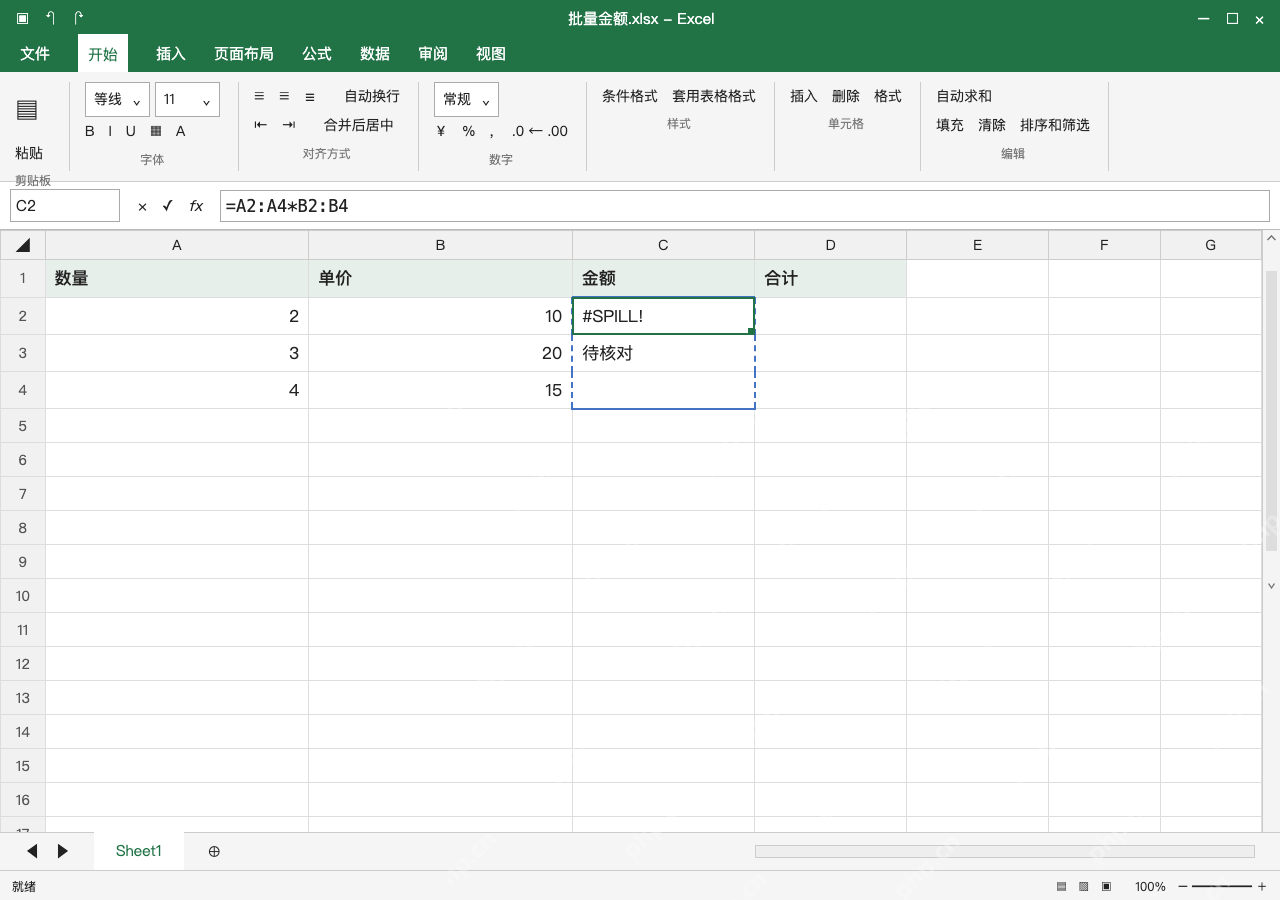Switch to 插入 ribbon tab

tap(171, 54)
